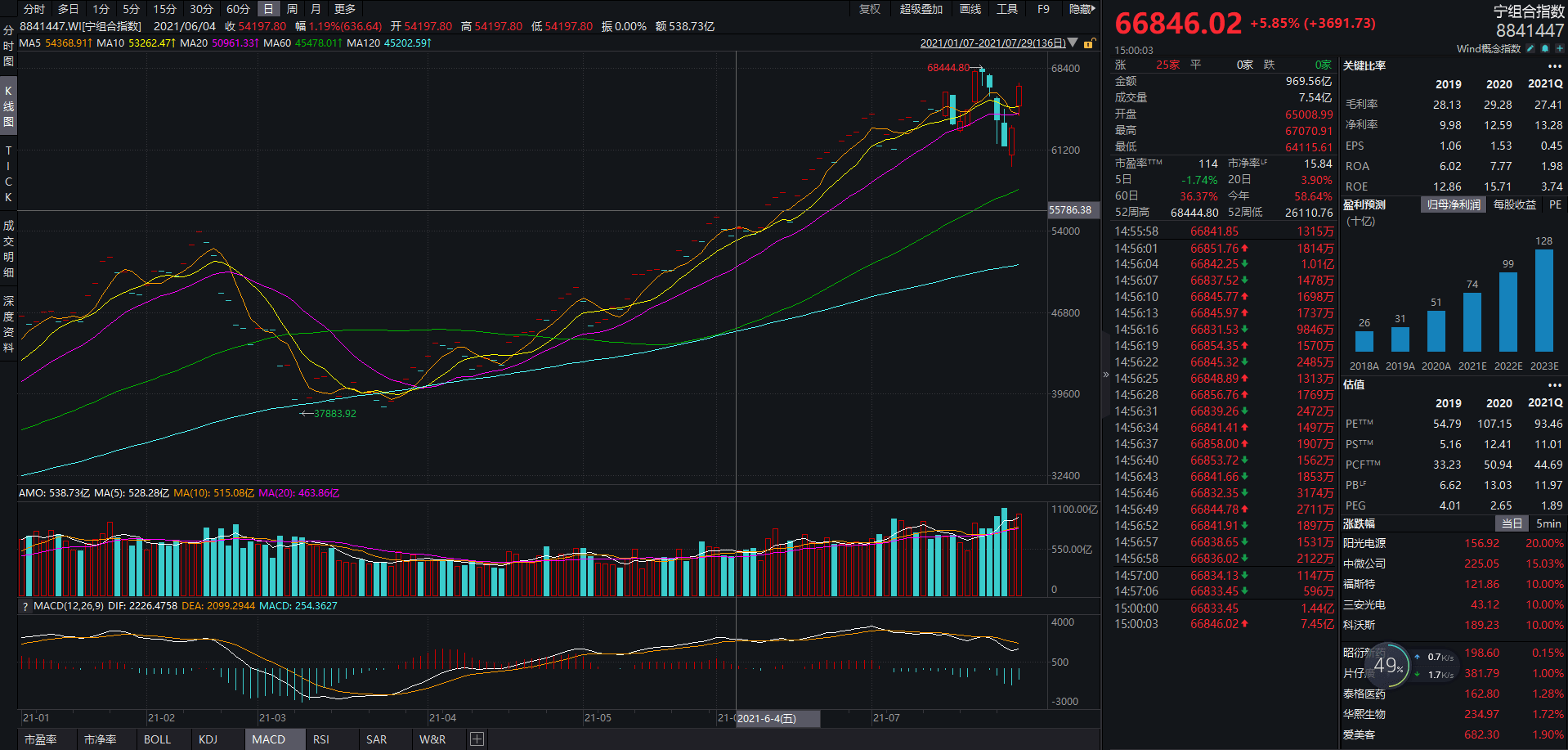This screenshot has width=1568, height=750.
Task: Switch to 多日 chart view
Action: (69, 9)
